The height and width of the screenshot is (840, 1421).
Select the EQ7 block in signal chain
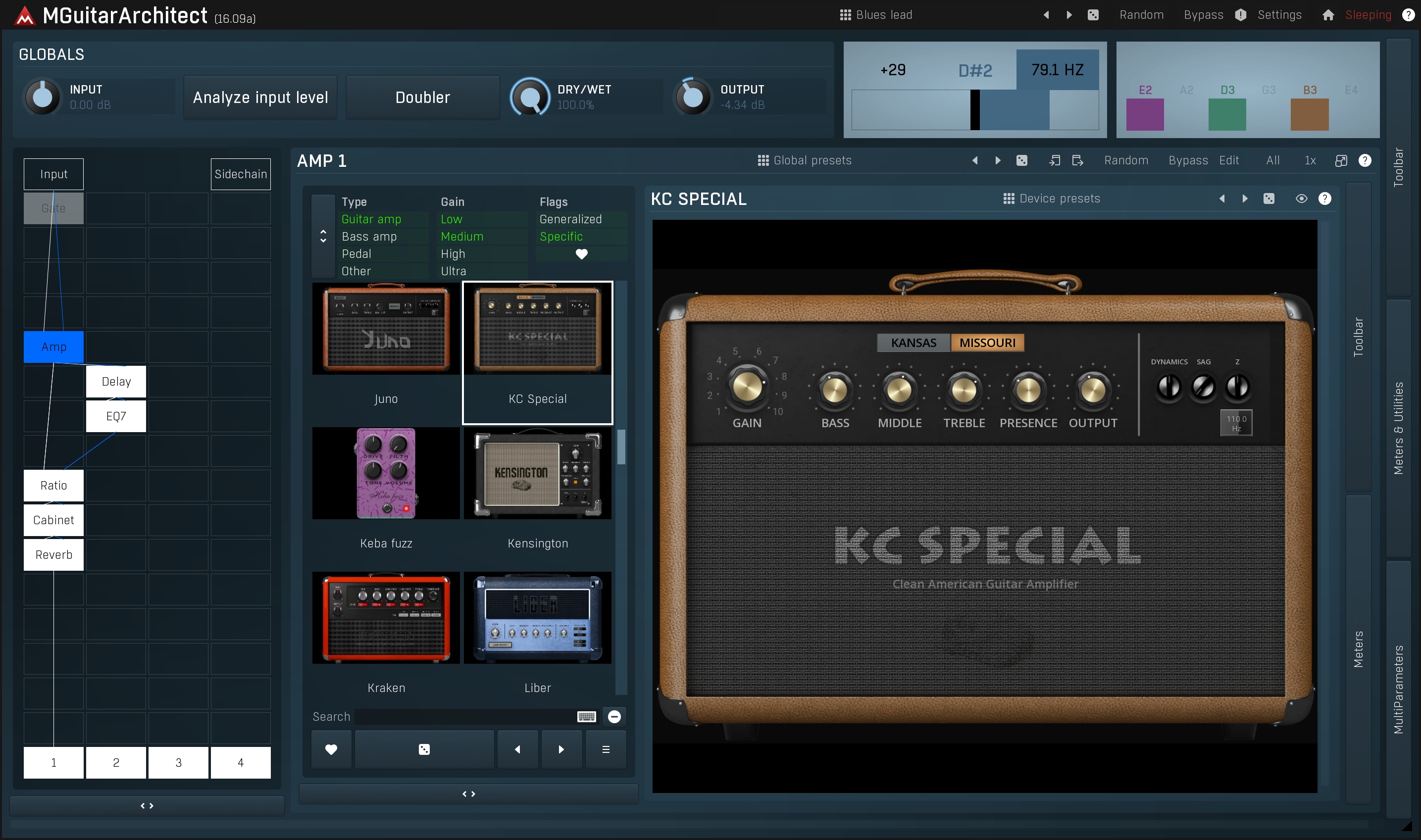116,416
